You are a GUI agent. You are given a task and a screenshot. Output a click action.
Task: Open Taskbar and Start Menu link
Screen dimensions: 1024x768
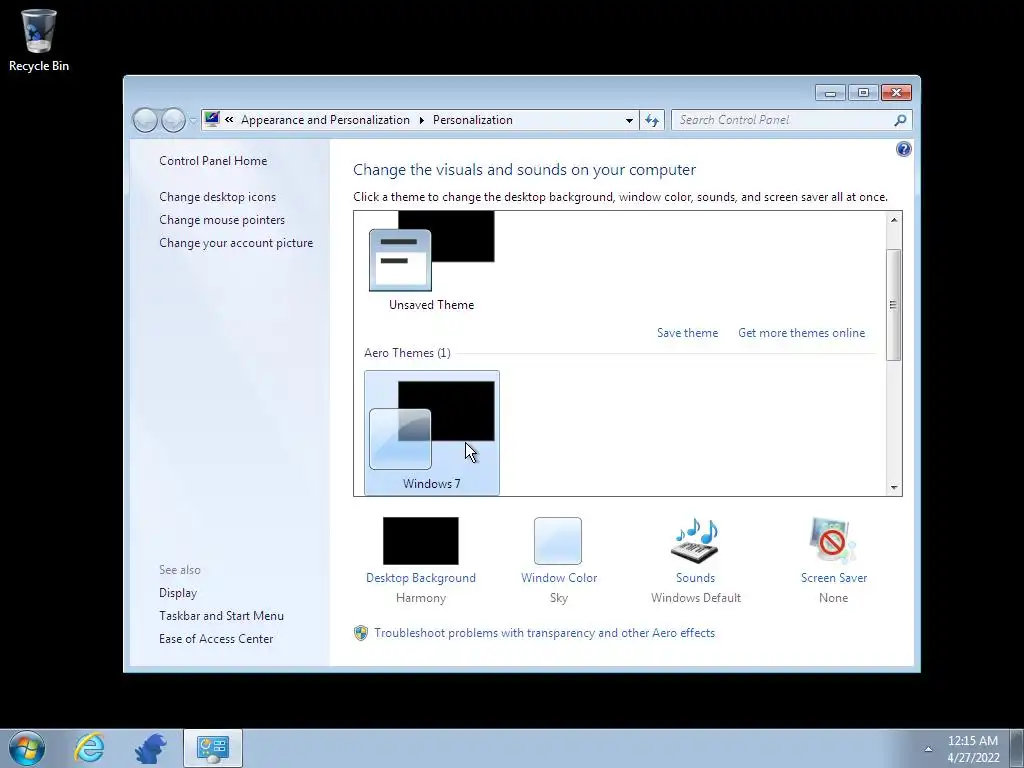coord(221,616)
